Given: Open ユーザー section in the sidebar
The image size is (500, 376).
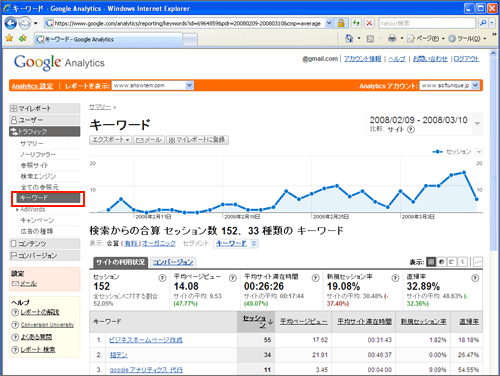Looking at the screenshot, I should pos(45,120).
